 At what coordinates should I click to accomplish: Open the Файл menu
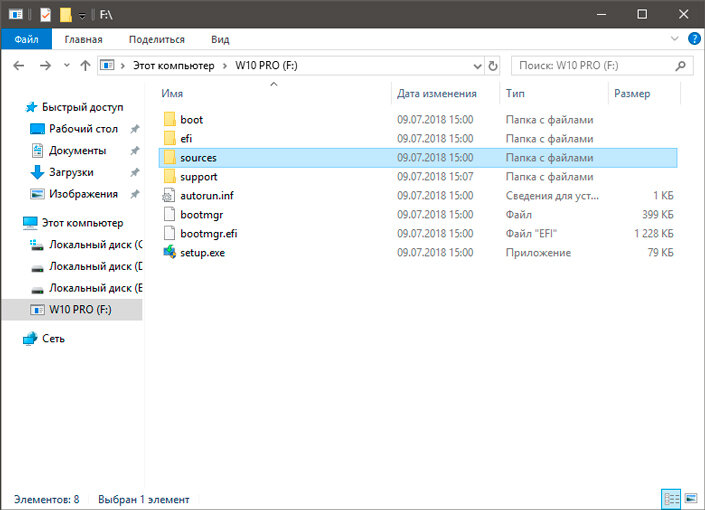[x=27, y=39]
